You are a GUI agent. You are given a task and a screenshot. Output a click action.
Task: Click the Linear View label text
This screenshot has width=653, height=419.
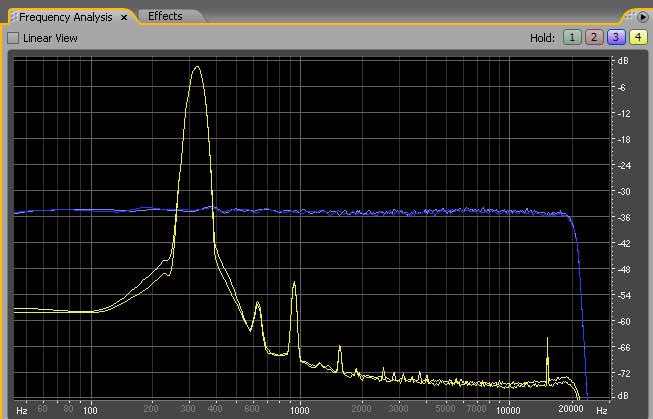[x=50, y=38]
